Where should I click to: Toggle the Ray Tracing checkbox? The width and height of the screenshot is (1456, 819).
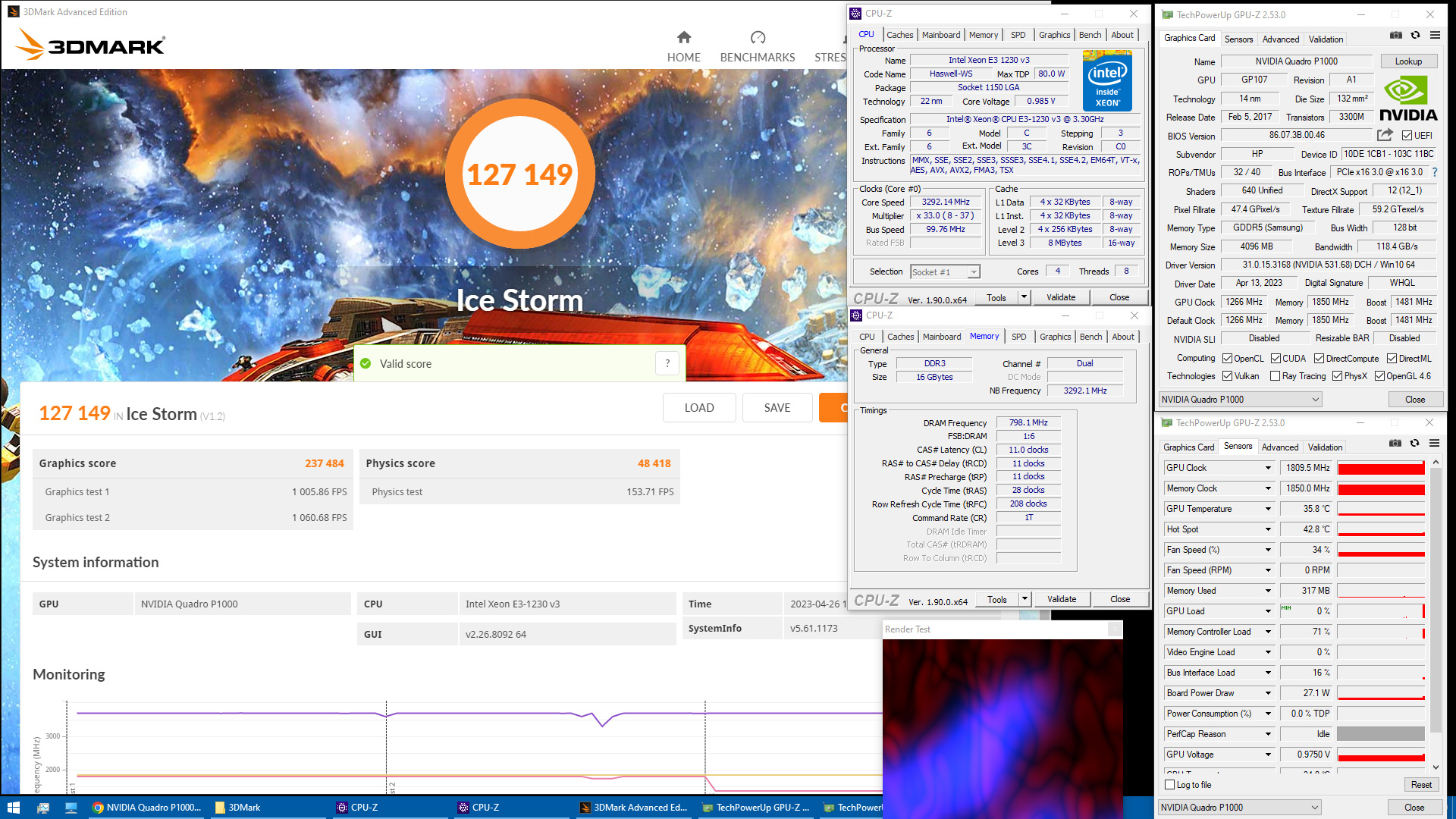[x=1275, y=376]
